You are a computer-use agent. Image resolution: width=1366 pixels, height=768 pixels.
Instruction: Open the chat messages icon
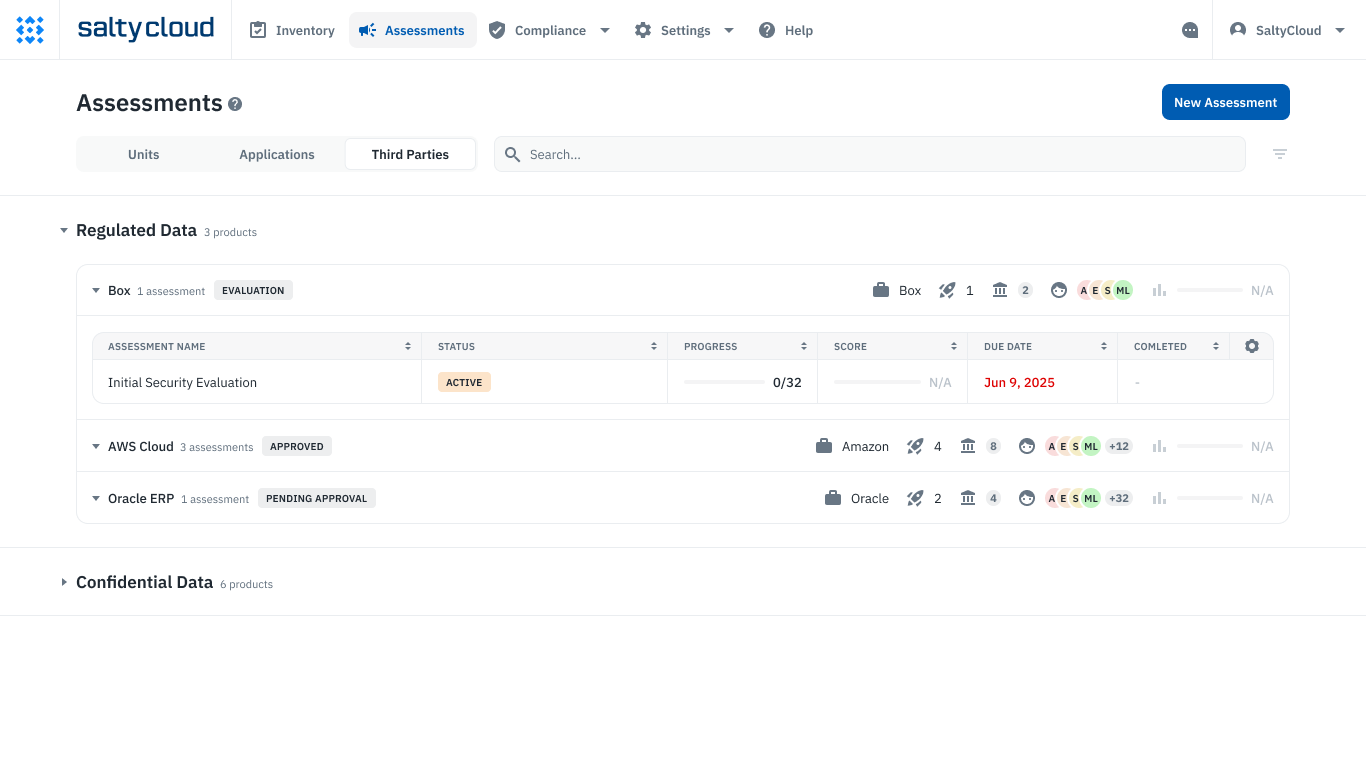point(1190,30)
